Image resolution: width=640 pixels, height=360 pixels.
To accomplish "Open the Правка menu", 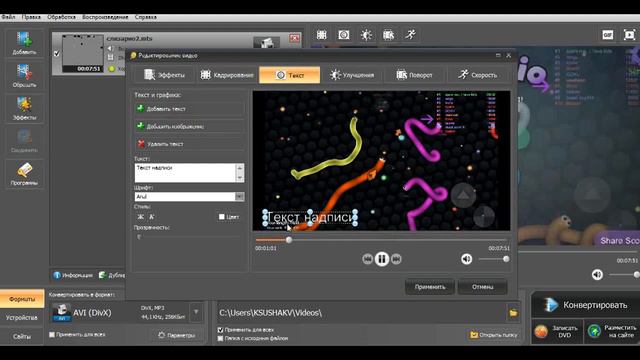I will point(31,17).
